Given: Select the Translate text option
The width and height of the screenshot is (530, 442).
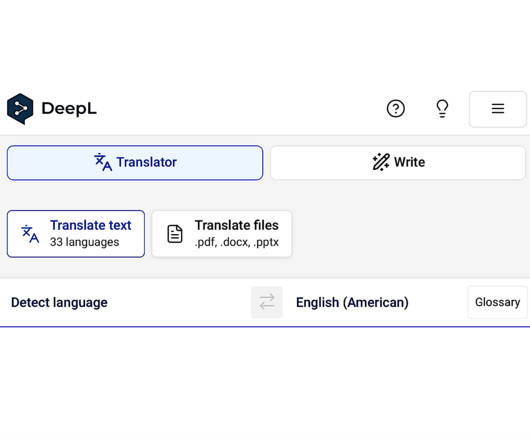Looking at the screenshot, I should click(x=76, y=234).
